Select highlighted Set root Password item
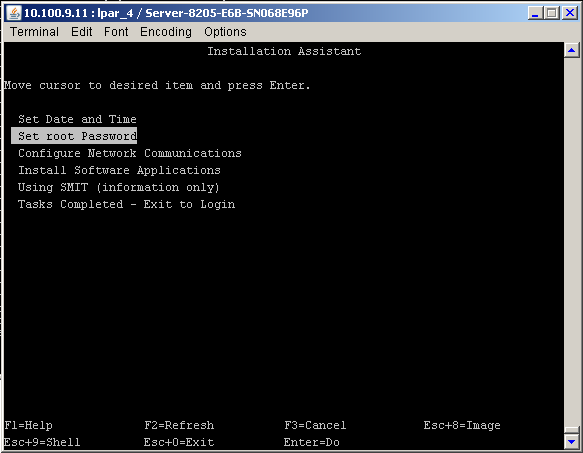Image resolution: width=583 pixels, height=453 pixels. point(74,136)
